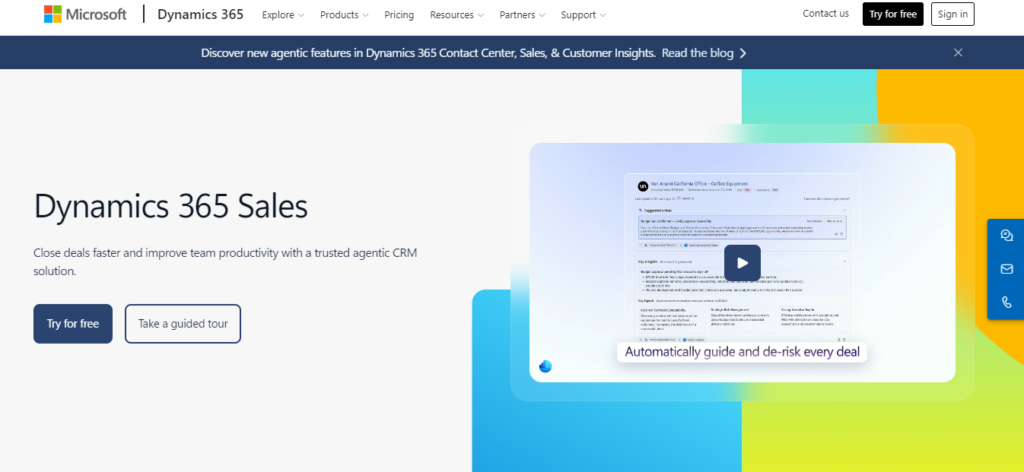Open the chat icon in side panel

[1006, 236]
